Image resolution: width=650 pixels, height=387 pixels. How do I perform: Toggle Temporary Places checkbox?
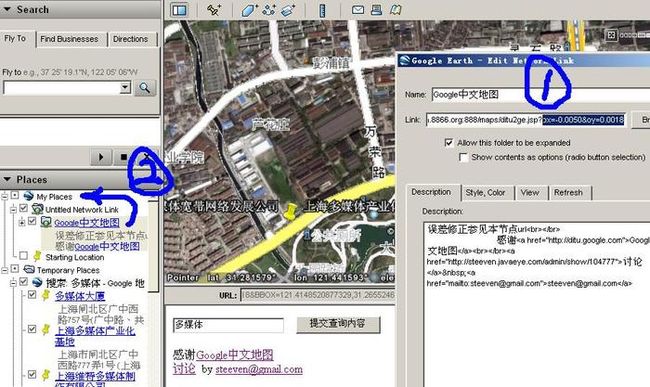click(x=15, y=269)
